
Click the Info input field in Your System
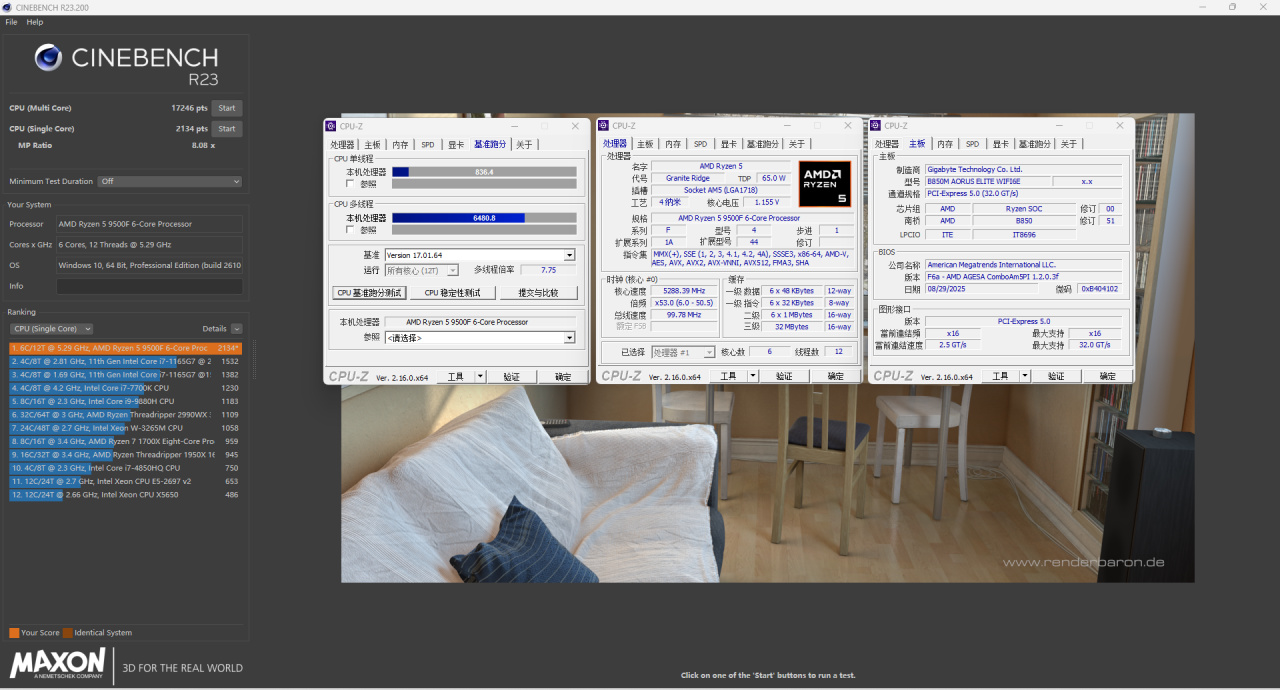[x=149, y=286]
